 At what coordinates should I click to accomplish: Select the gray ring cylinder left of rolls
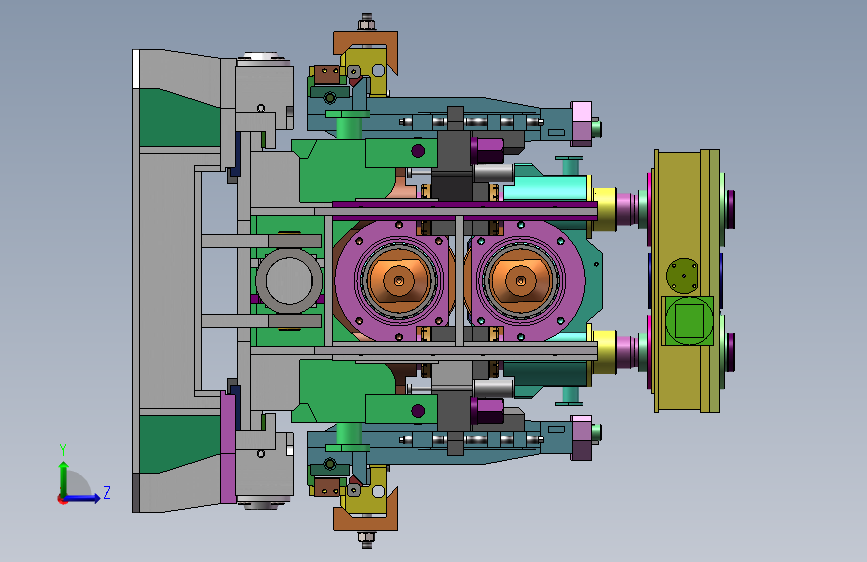click(x=289, y=280)
